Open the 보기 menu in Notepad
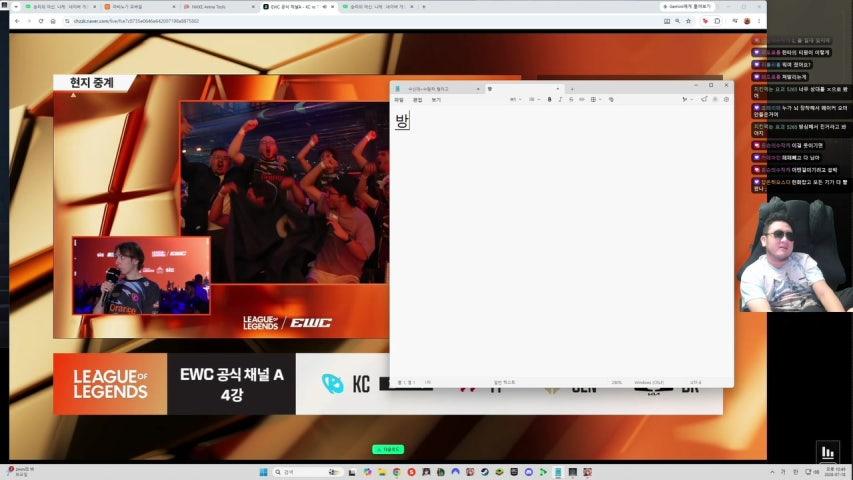 coord(436,100)
